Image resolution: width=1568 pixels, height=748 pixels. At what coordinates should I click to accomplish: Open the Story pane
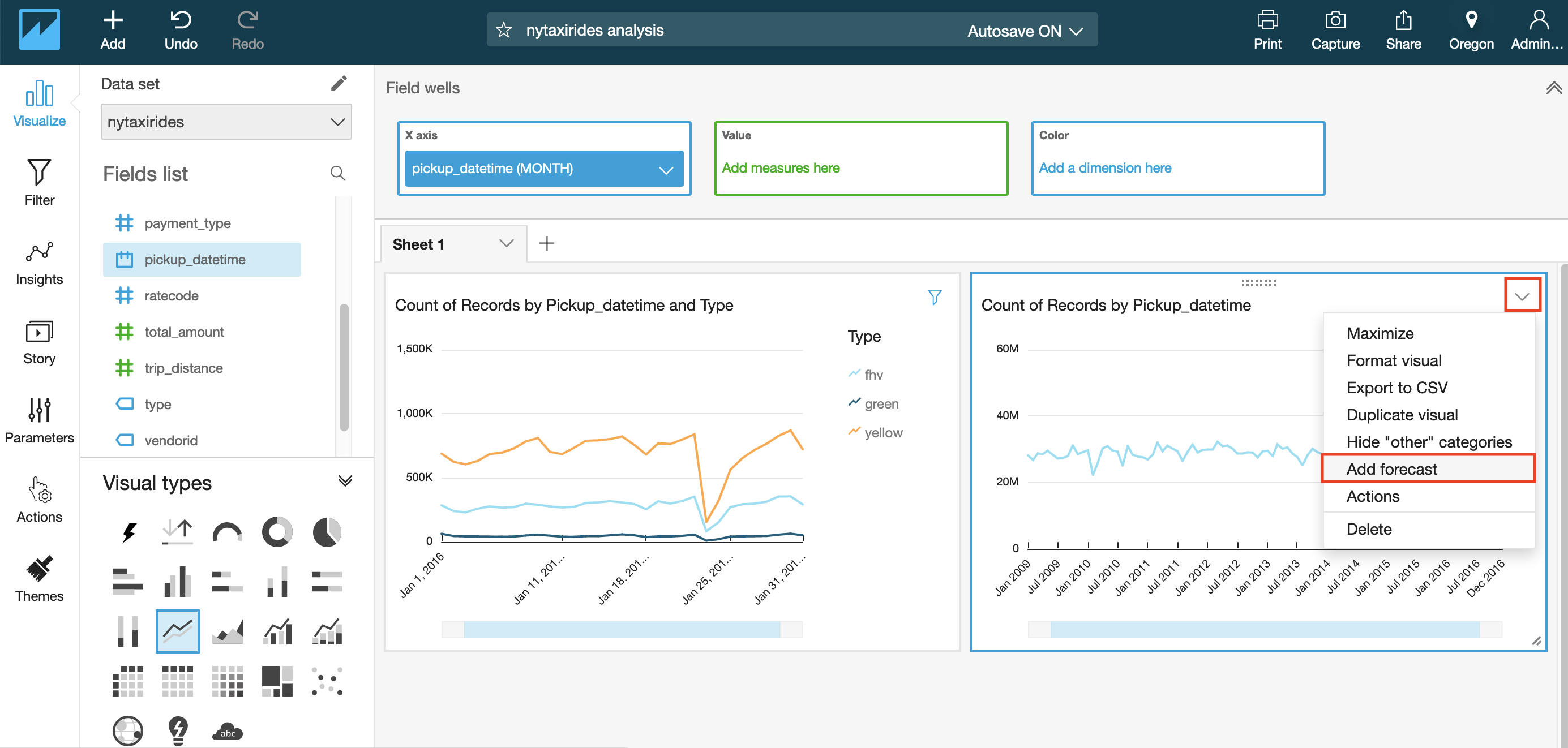(x=40, y=342)
